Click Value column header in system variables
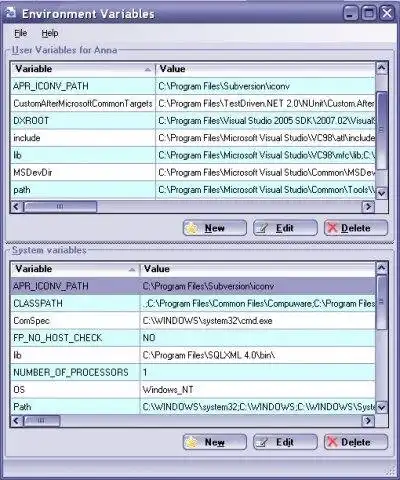This screenshot has height=480, width=400. tap(258, 269)
